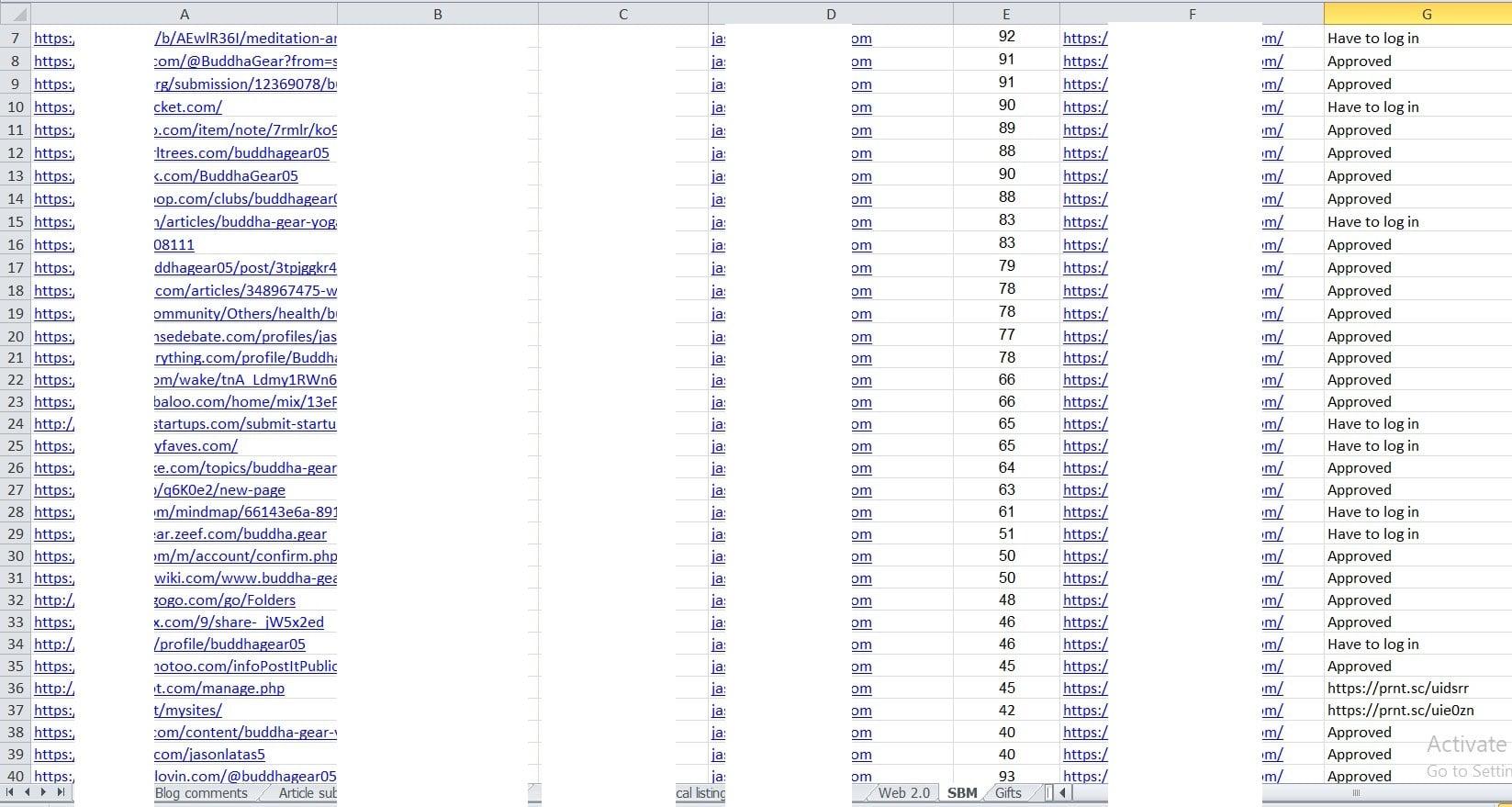Select row 20 by its row header
1512x807 pixels.
(x=16, y=336)
